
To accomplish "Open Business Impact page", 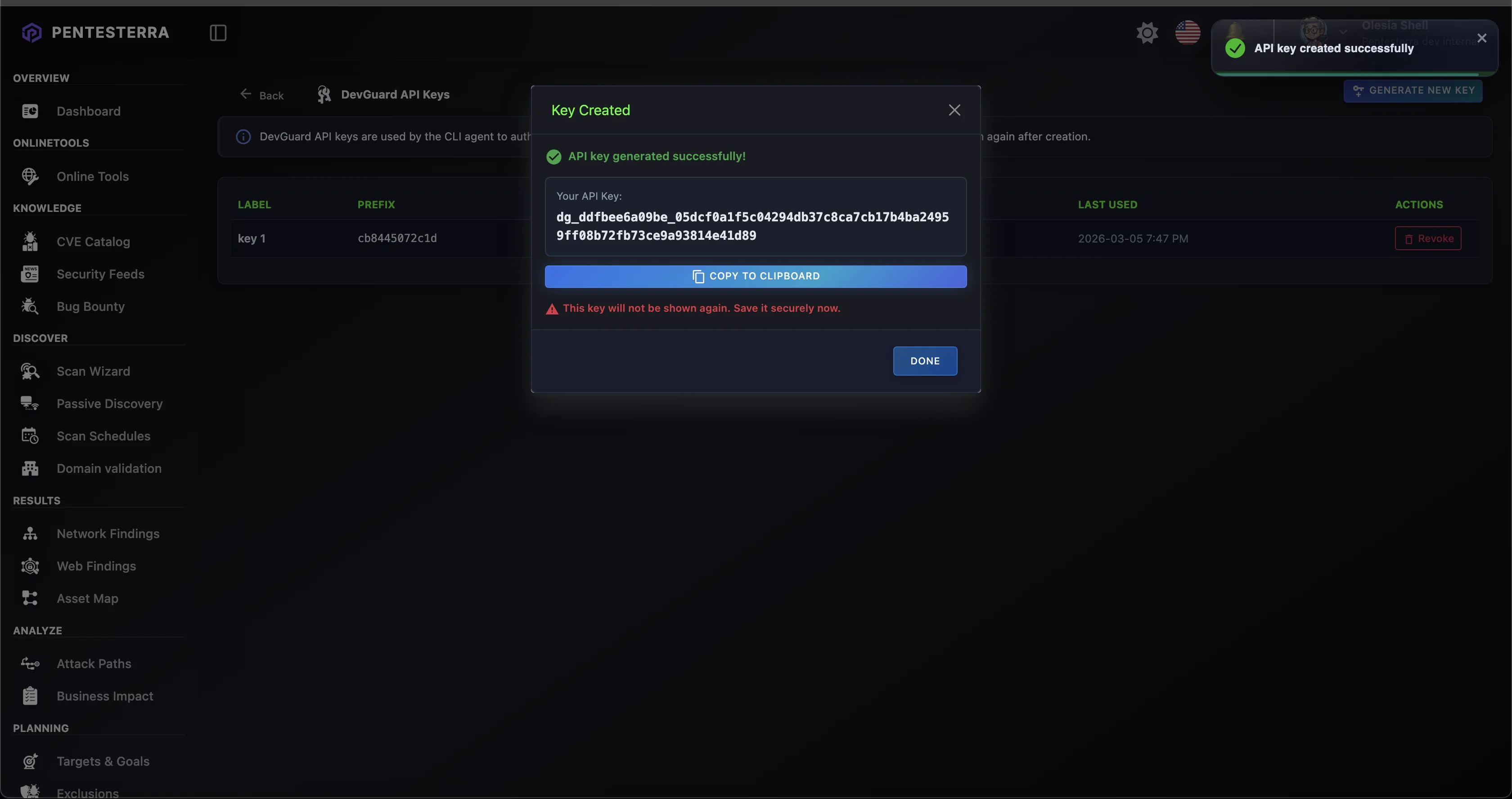I will tap(105, 696).
